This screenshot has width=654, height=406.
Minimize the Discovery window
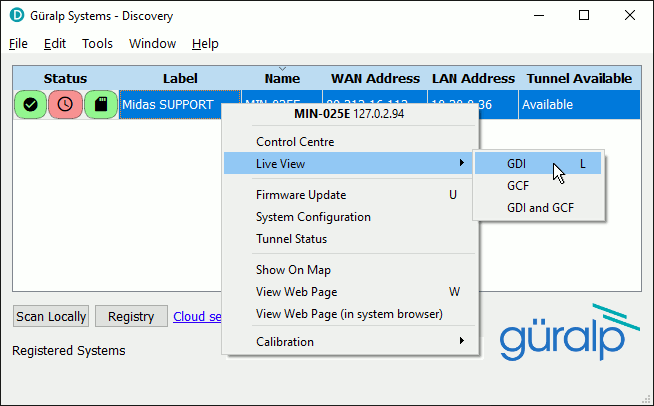pos(539,15)
